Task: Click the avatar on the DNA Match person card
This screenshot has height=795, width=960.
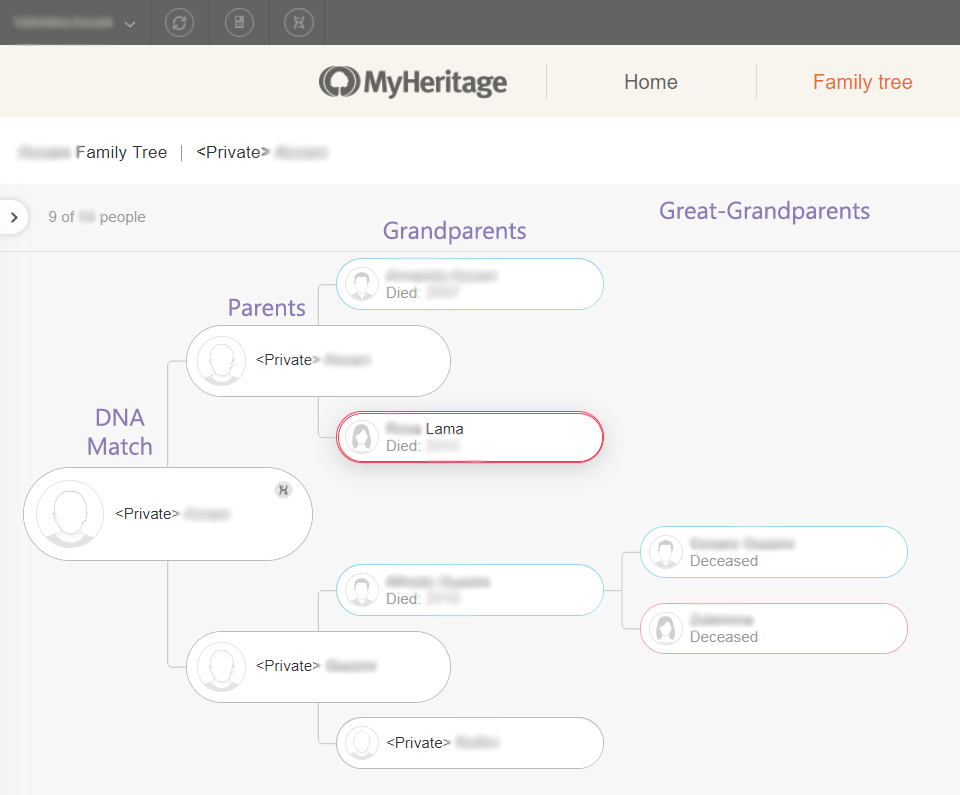Action: (x=69, y=514)
